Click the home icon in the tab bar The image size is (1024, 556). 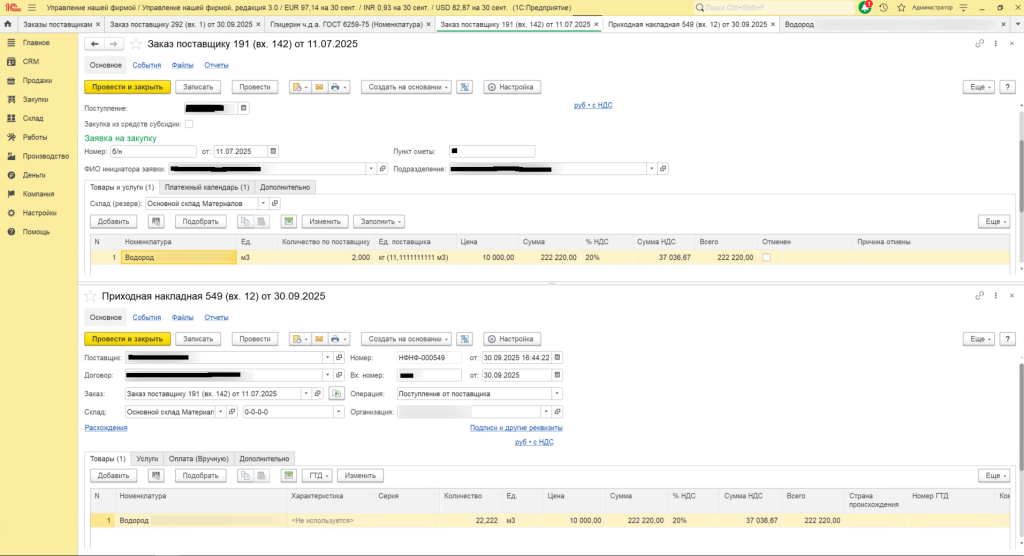point(8,23)
